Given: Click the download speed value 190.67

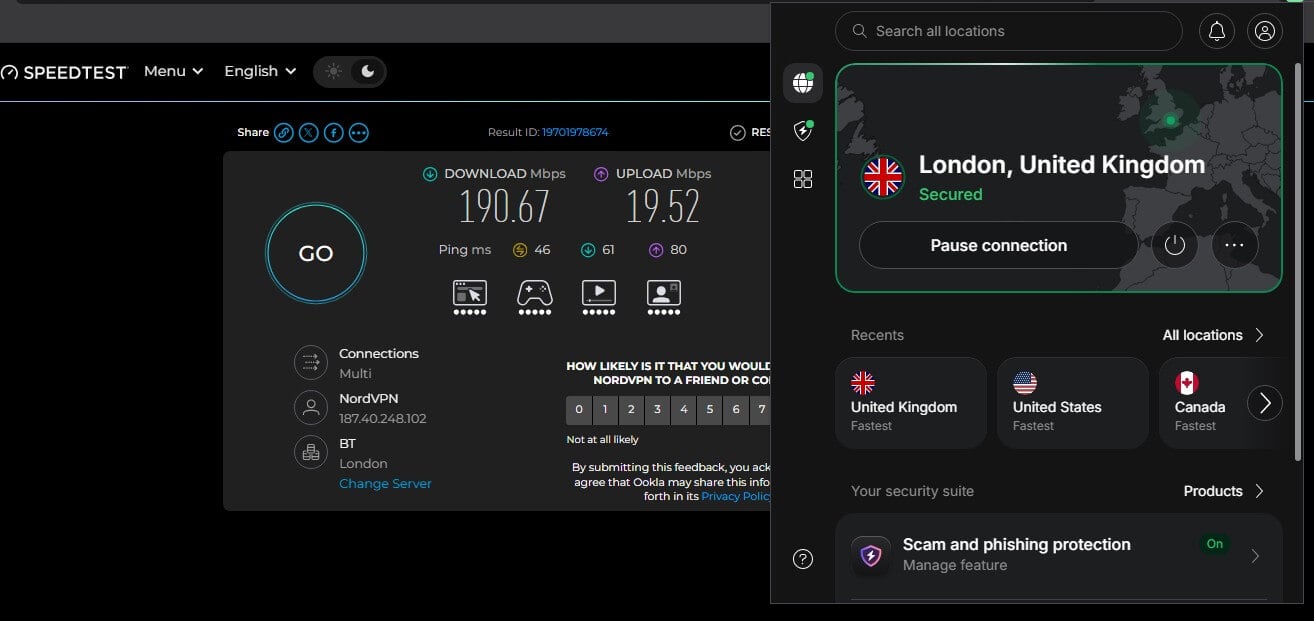Looking at the screenshot, I should coord(505,207).
